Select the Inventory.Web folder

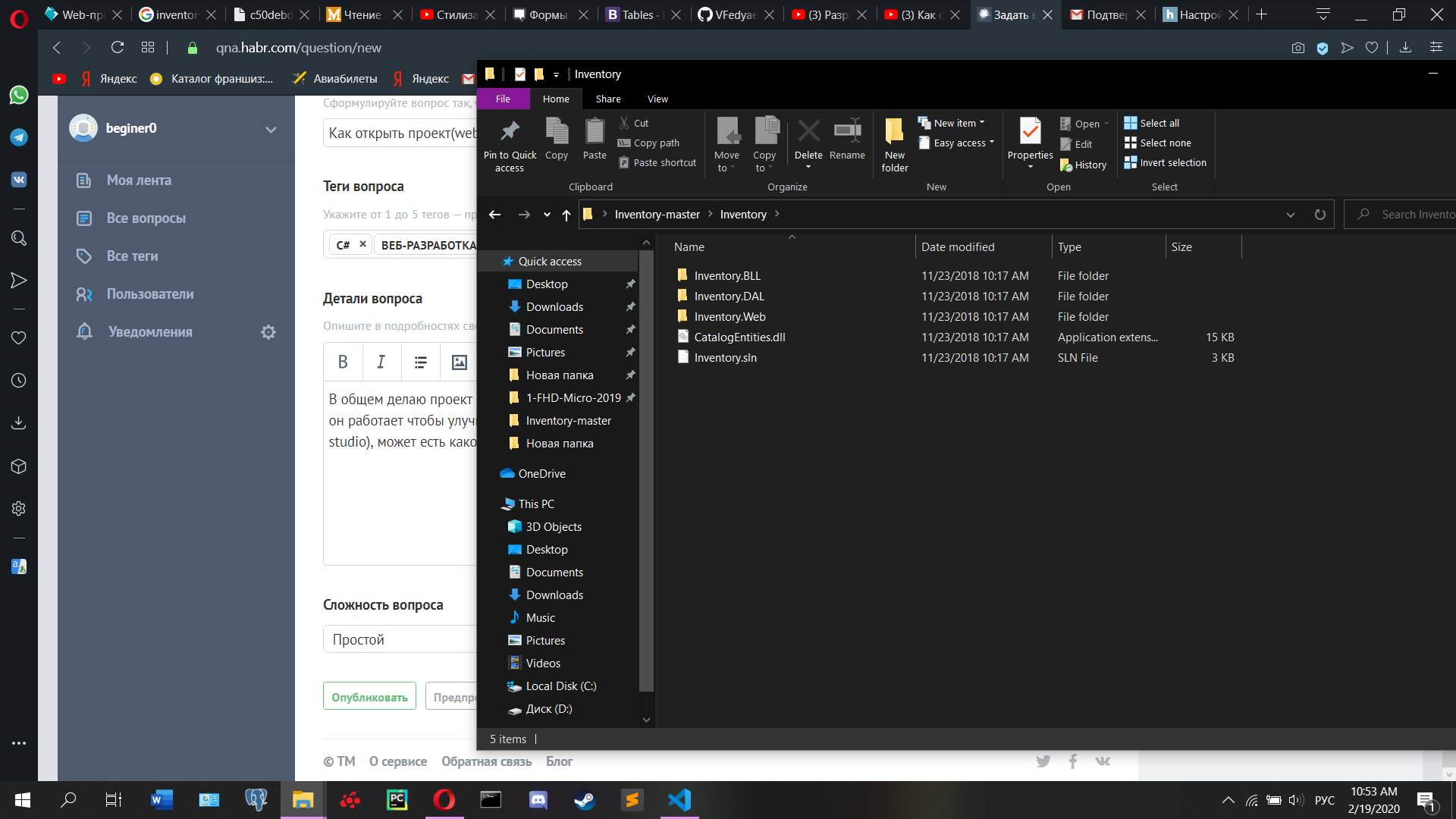click(730, 317)
